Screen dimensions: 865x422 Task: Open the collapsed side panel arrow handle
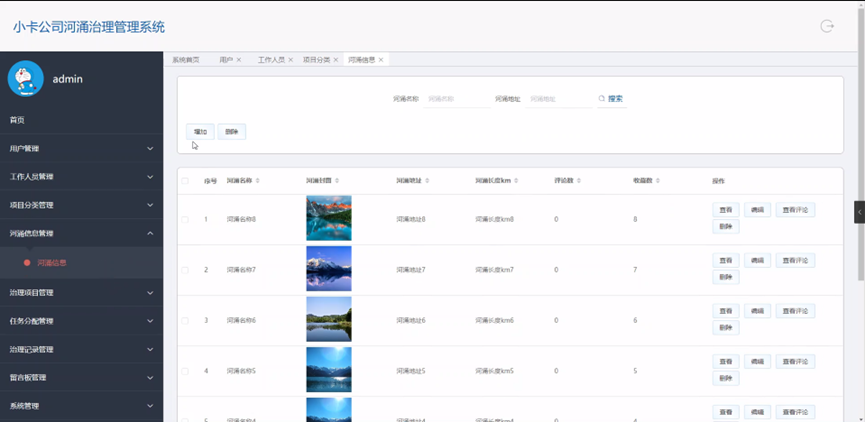click(x=859, y=212)
